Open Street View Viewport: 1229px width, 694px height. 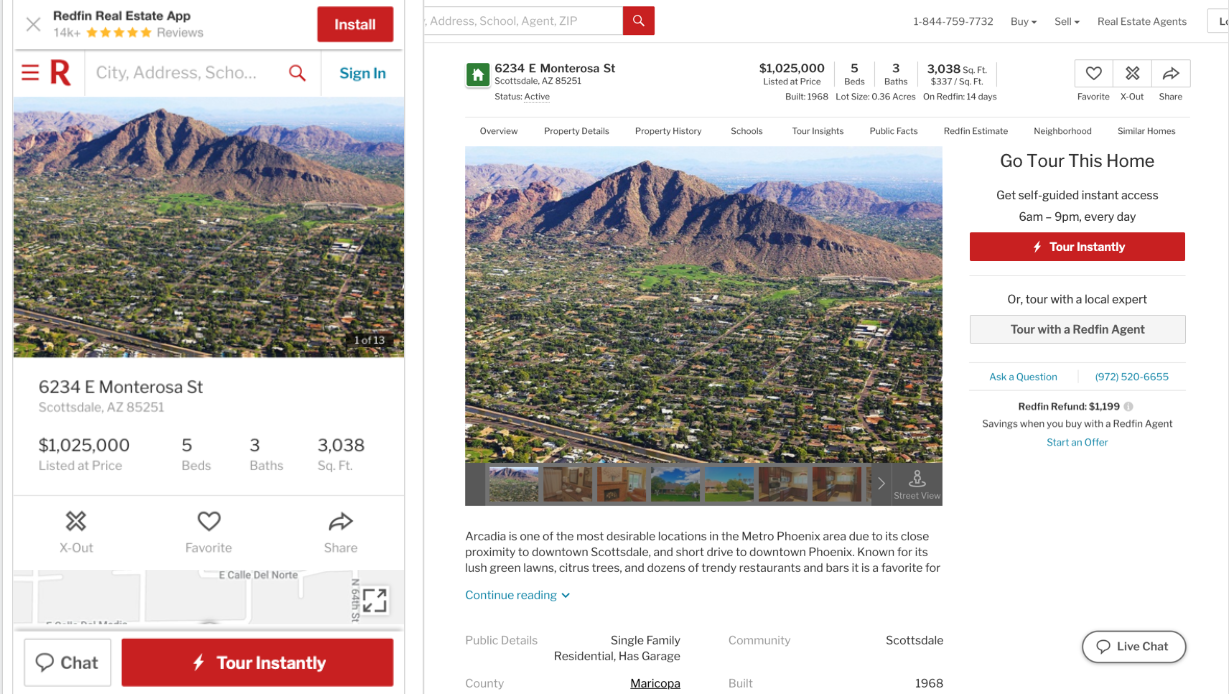point(917,484)
